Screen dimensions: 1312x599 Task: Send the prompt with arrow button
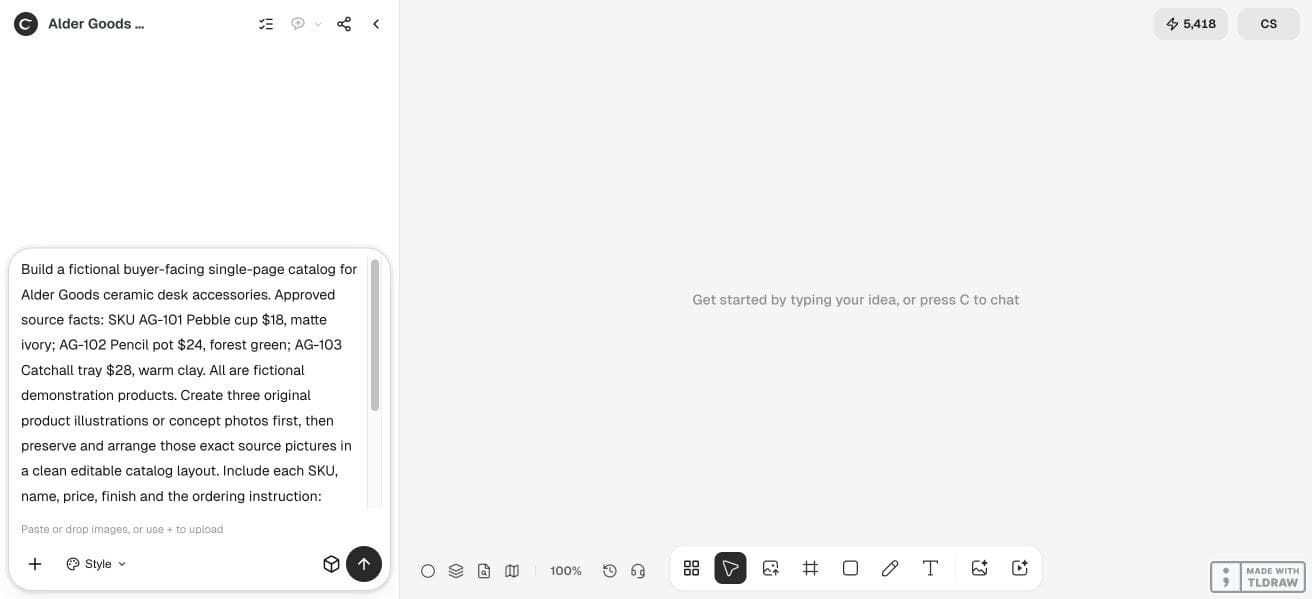coord(364,564)
